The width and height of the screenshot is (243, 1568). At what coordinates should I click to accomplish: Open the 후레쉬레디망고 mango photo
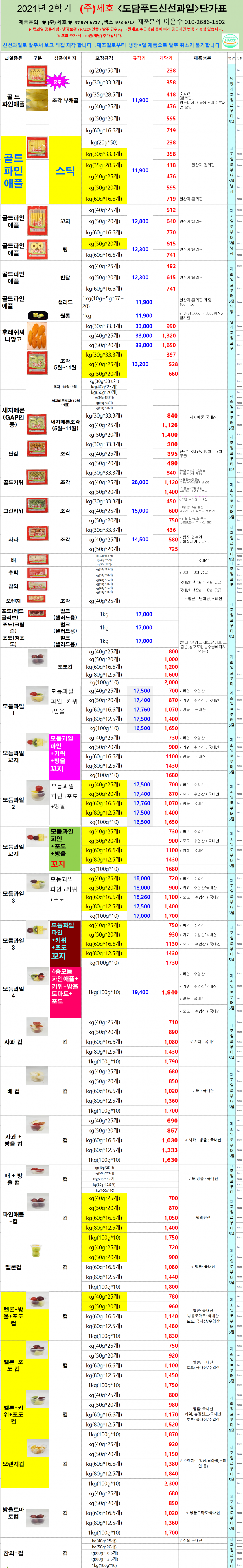tap(37, 335)
